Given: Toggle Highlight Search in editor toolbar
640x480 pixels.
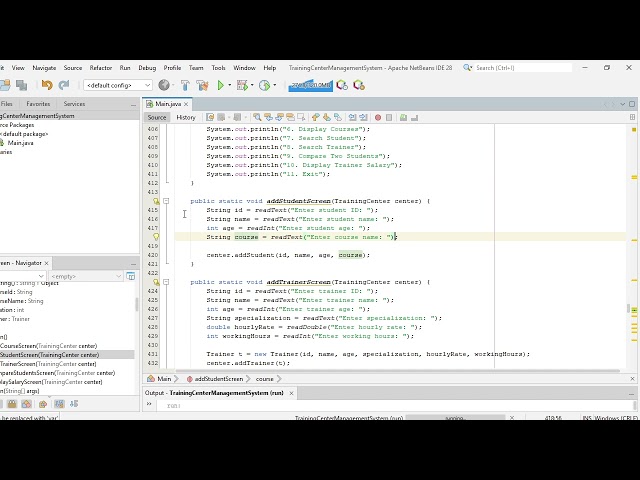Looking at the screenshot, I should point(290,118).
